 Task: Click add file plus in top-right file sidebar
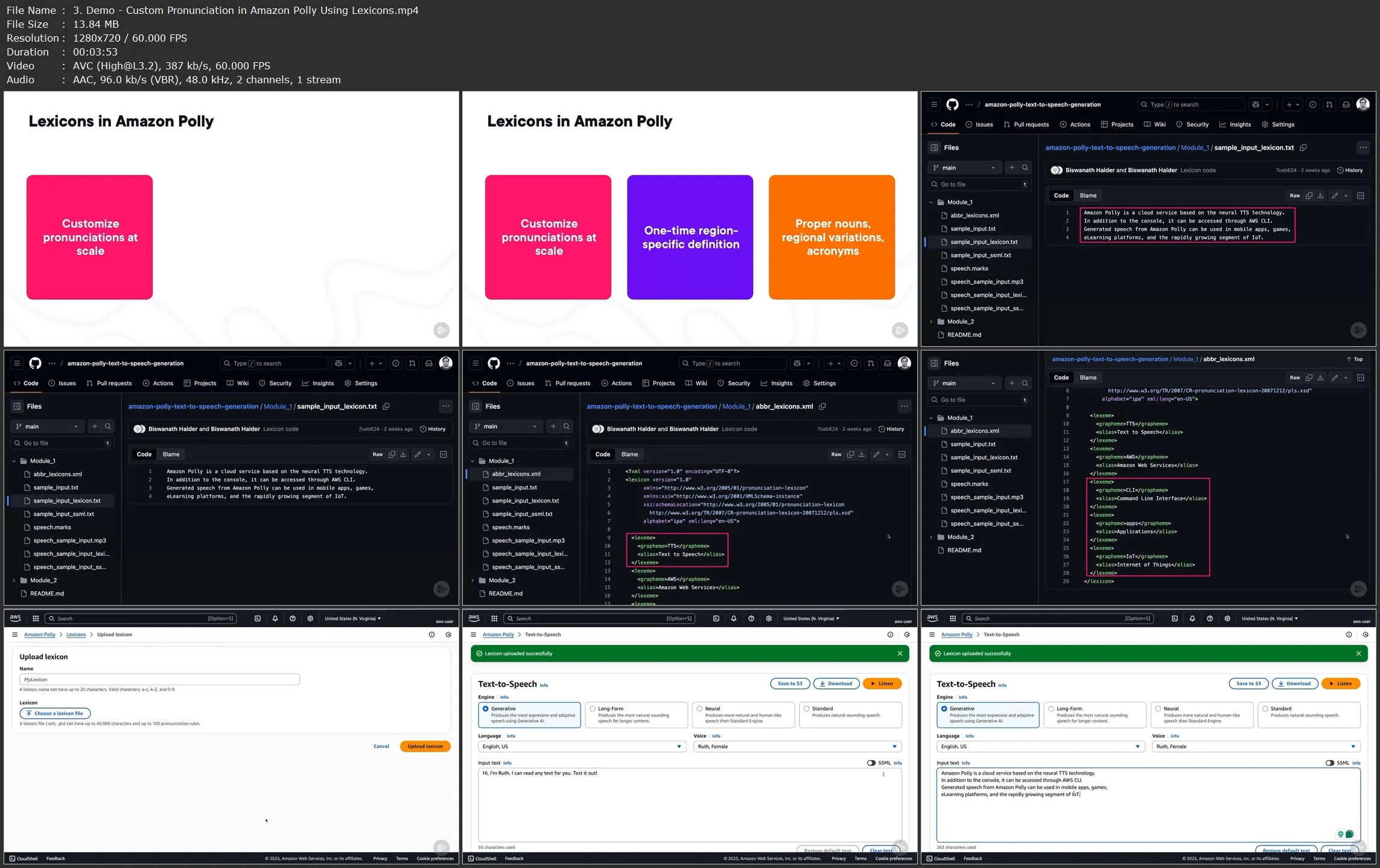tap(1012, 168)
